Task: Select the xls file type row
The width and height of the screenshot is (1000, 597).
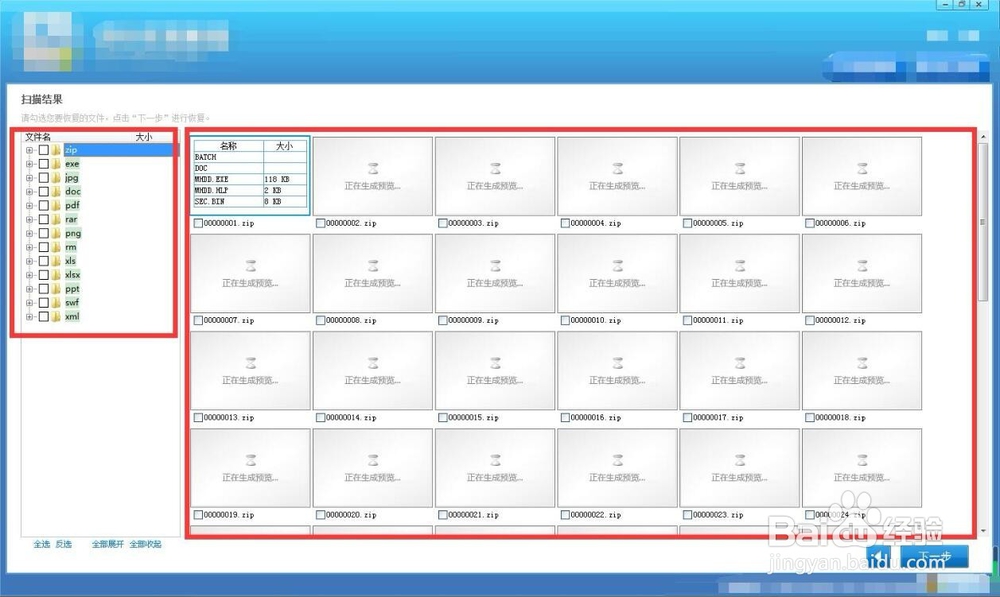Action: (99, 261)
